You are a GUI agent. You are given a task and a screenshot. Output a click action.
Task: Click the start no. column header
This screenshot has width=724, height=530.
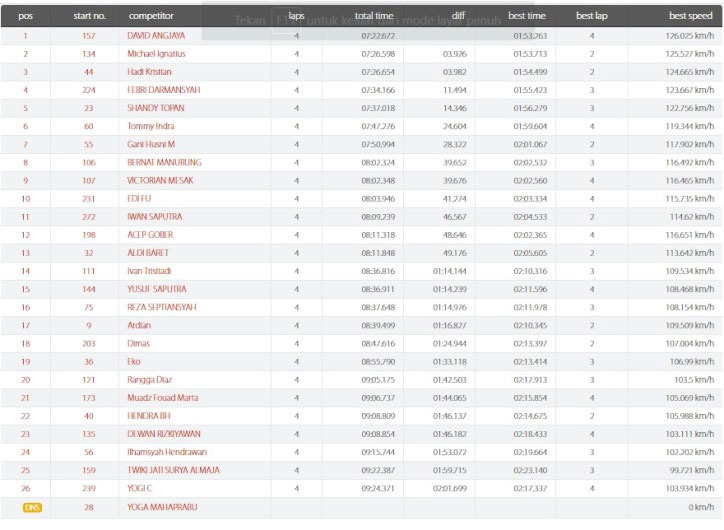[90, 16]
